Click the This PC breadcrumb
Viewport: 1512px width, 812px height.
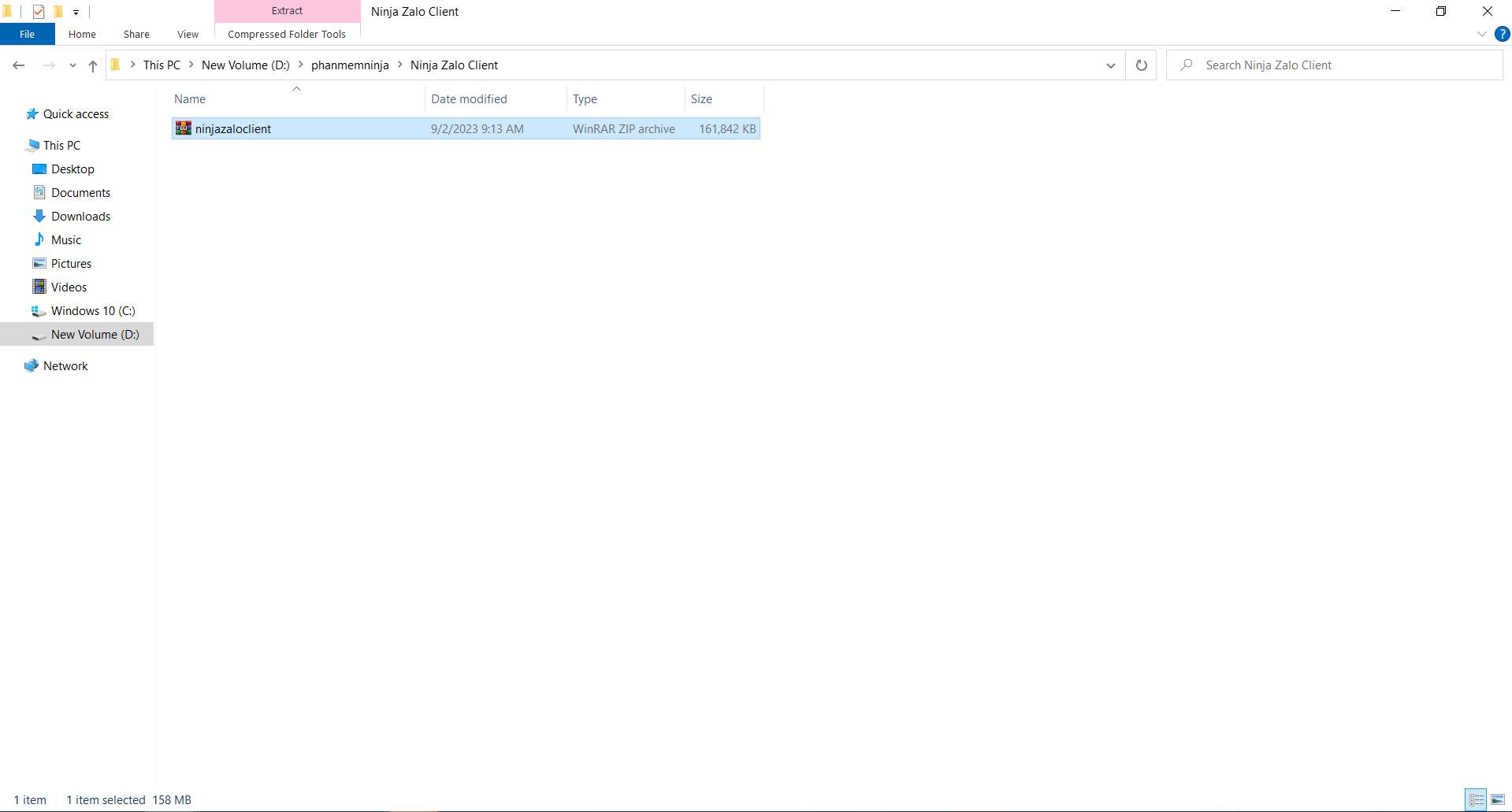[162, 65]
